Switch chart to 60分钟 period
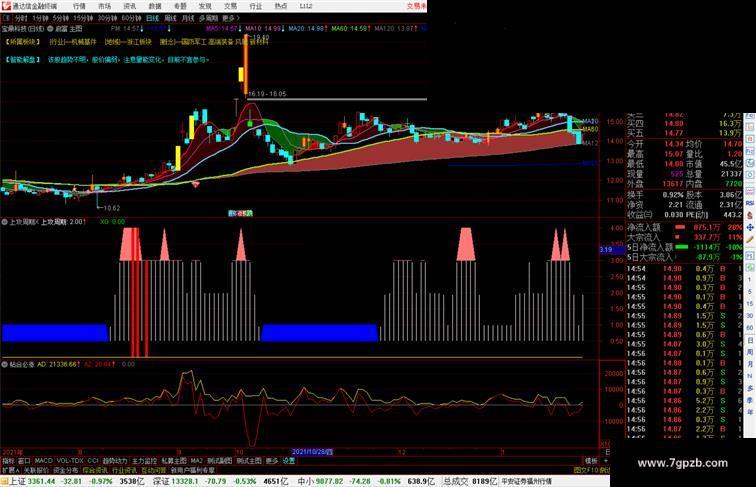This screenshot has width=756, height=487. [x=131, y=18]
